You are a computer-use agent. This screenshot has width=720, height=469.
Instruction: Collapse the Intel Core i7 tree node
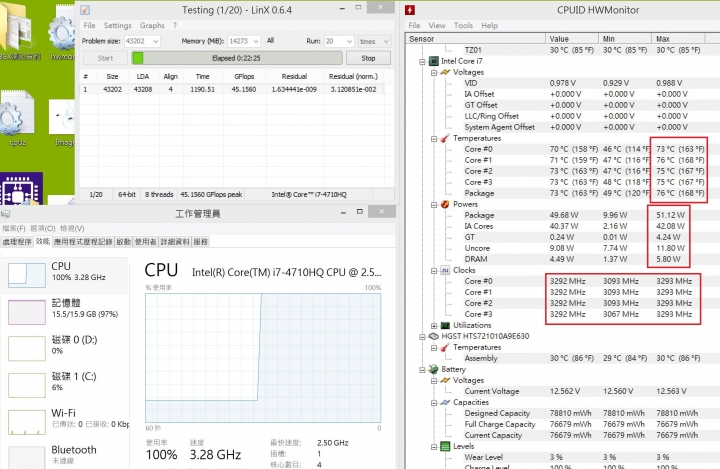pos(422,62)
